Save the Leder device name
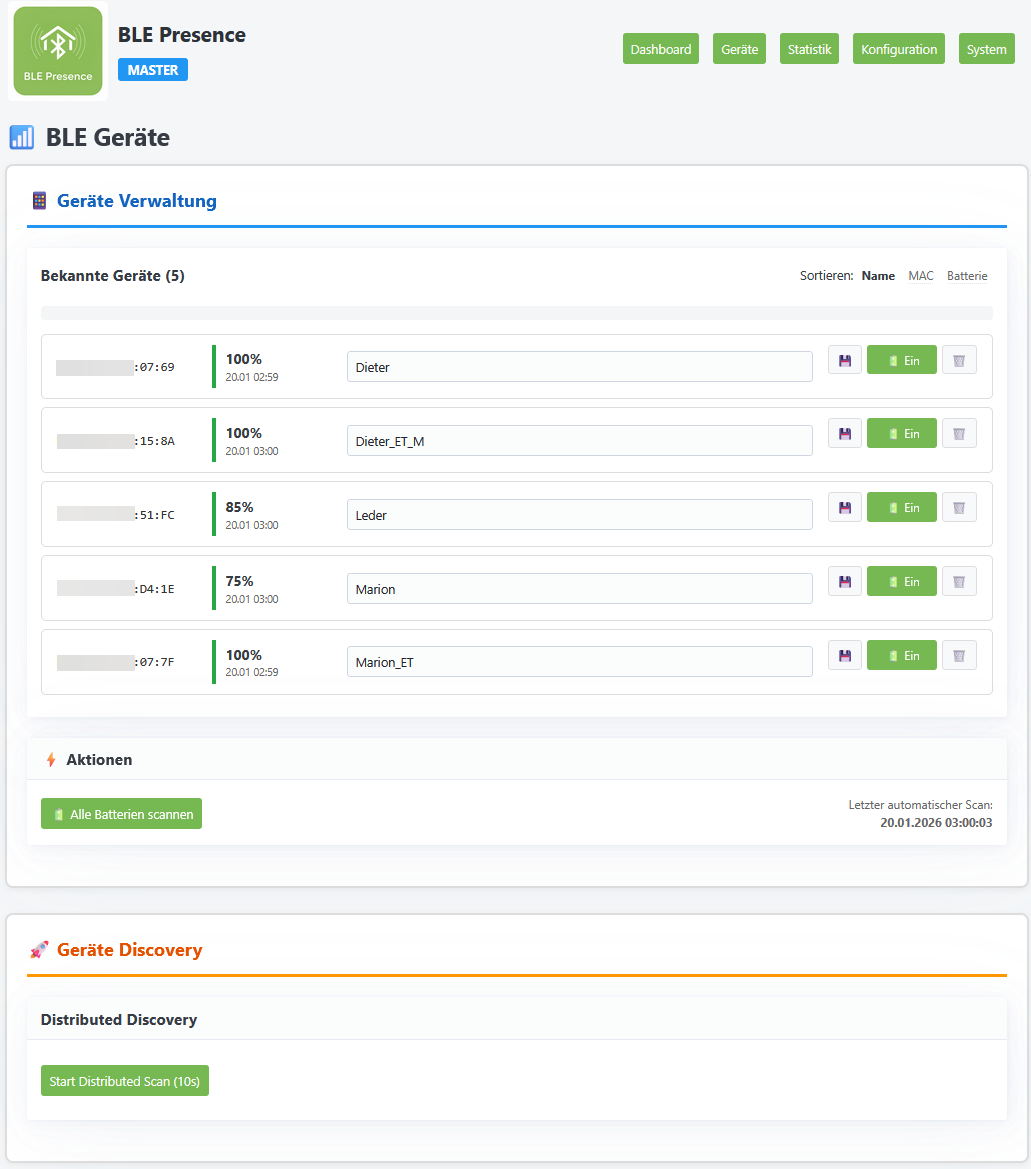Viewport: 1031px width, 1169px height. (x=845, y=508)
